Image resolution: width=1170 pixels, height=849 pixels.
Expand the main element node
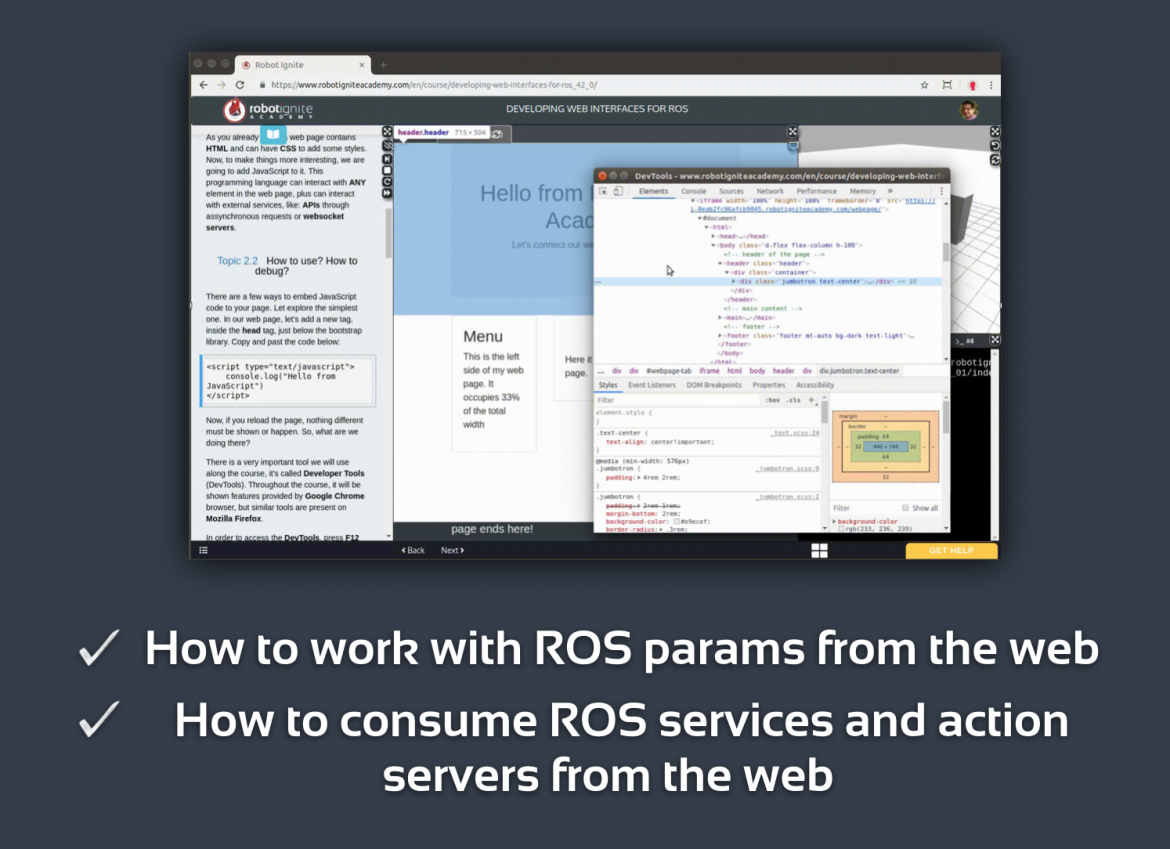pos(720,317)
